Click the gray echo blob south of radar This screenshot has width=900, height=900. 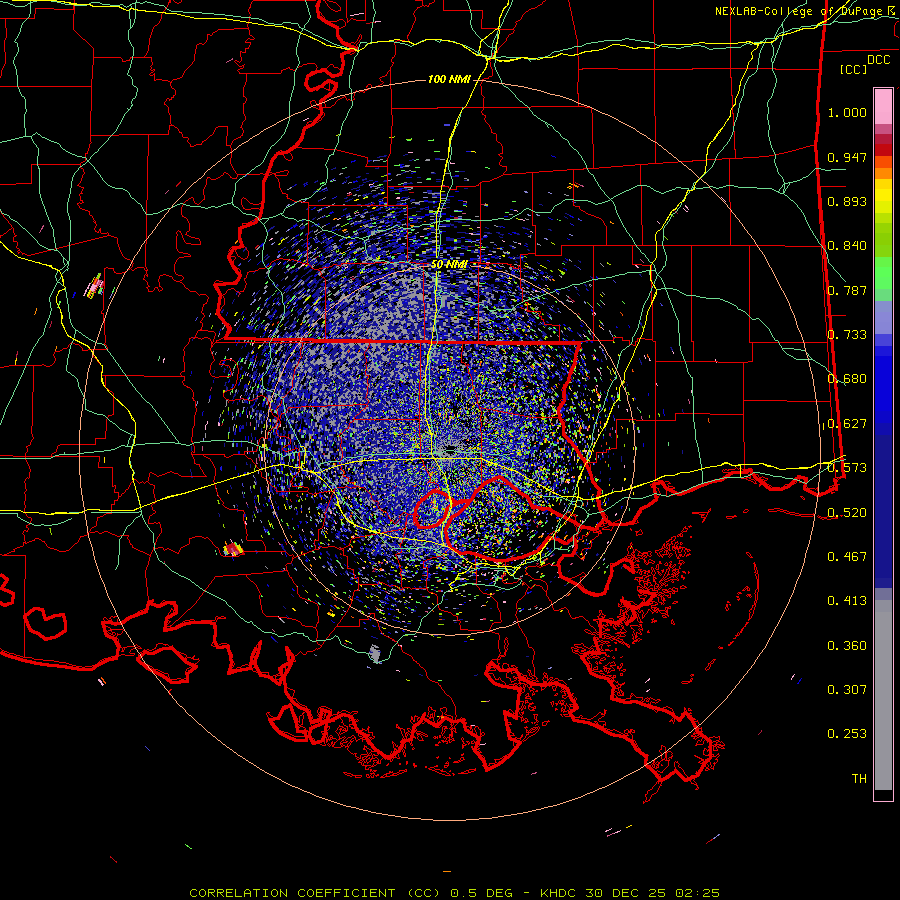point(375,653)
